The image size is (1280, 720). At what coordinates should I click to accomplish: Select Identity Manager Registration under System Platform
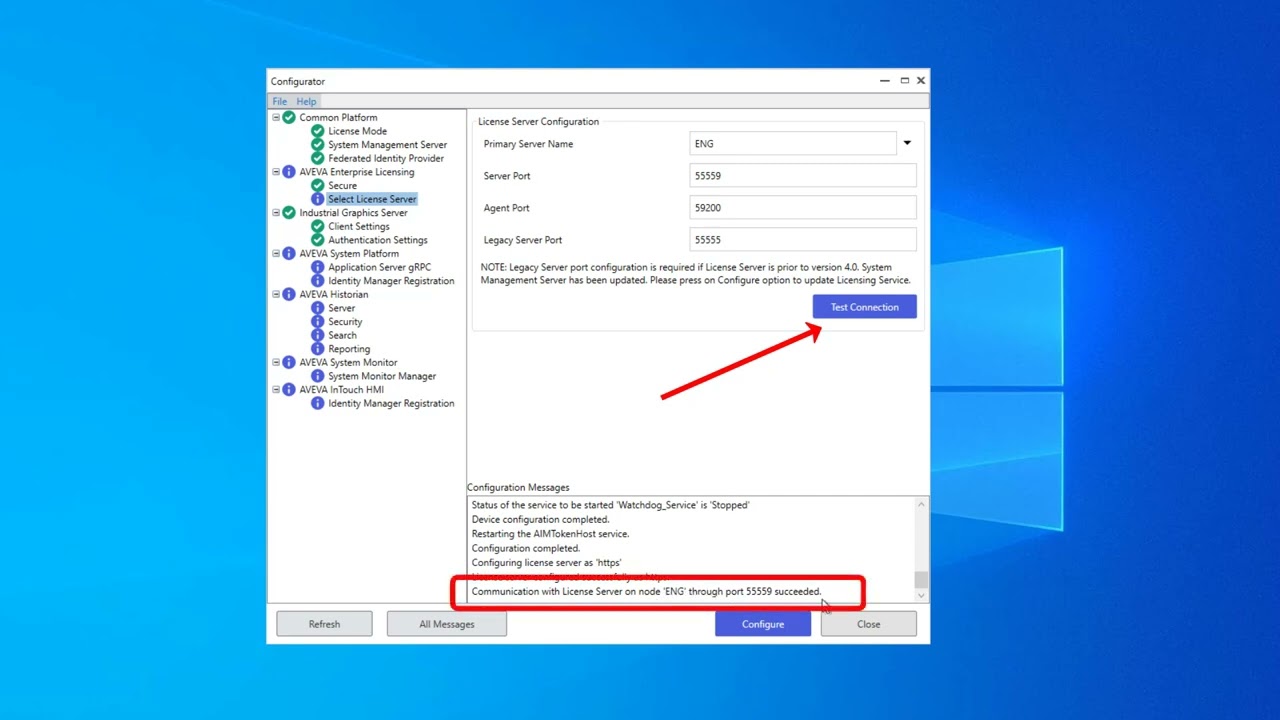pyautogui.click(x=391, y=281)
